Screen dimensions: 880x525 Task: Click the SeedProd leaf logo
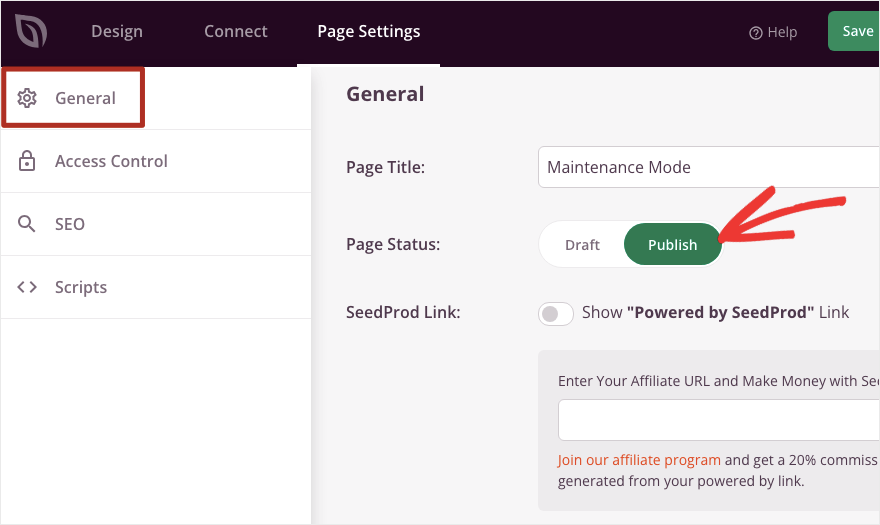click(31, 31)
